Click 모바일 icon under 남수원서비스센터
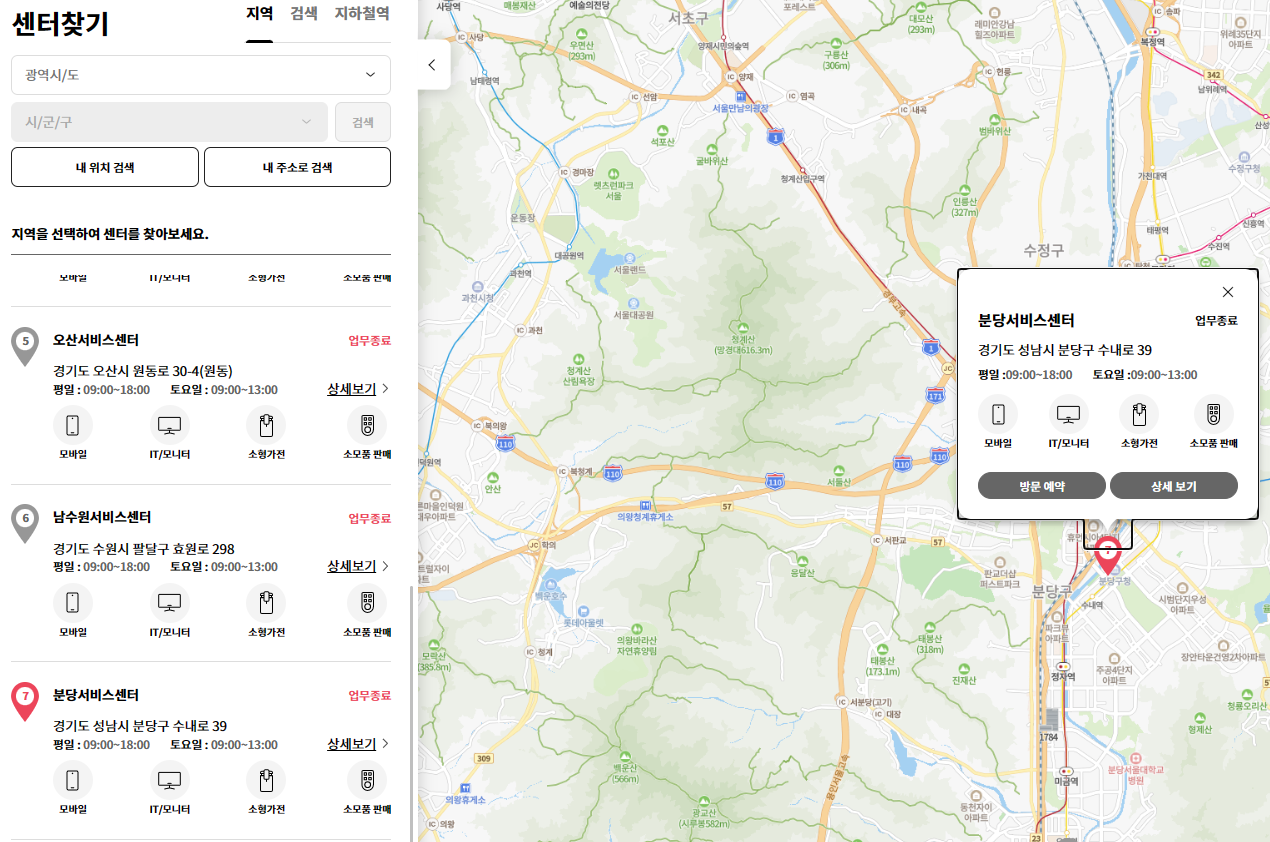1270x842 pixels. 73,603
